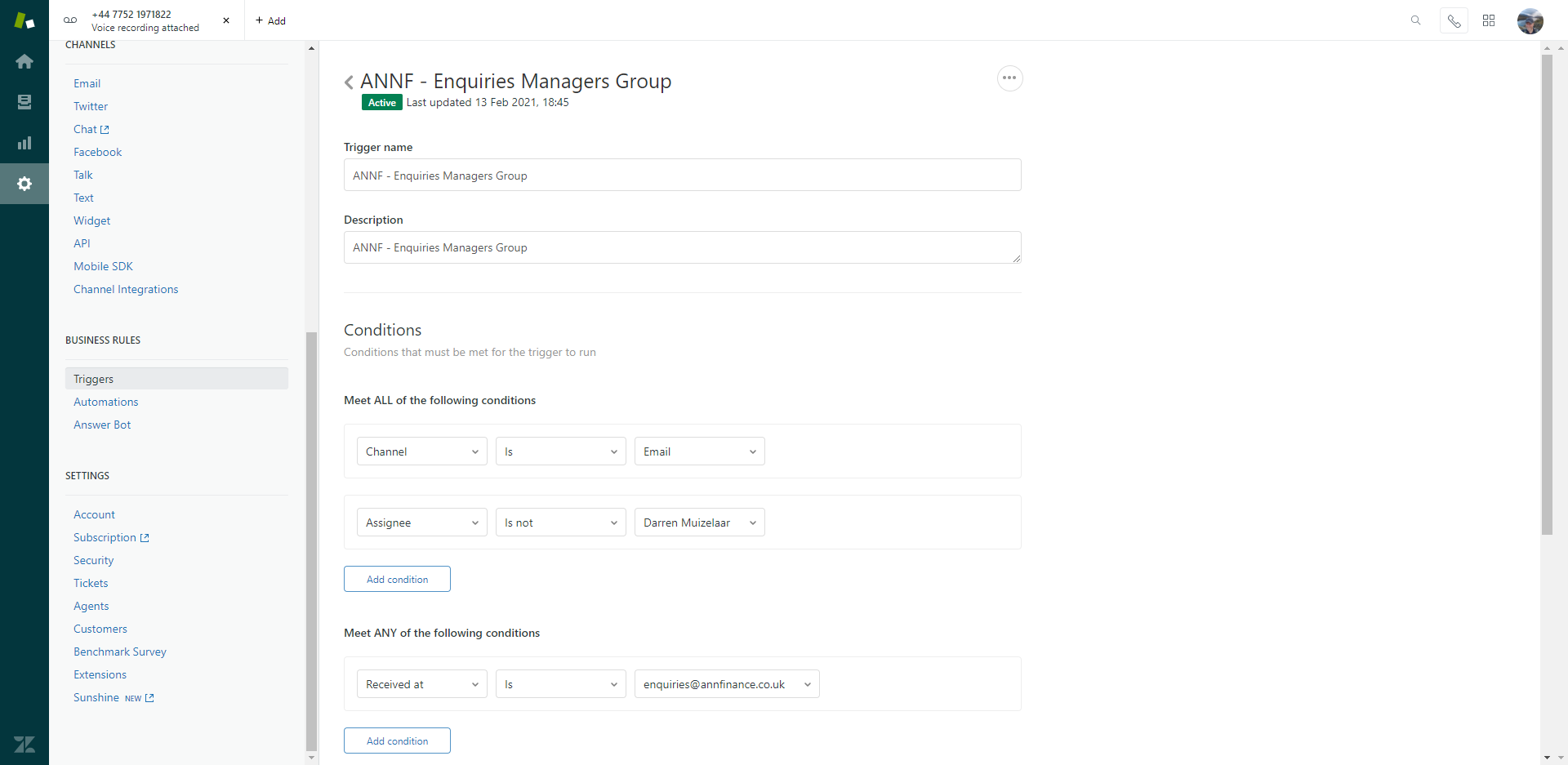The width and height of the screenshot is (1568, 765).
Task: Click inside the Trigger name field
Action: point(682,175)
